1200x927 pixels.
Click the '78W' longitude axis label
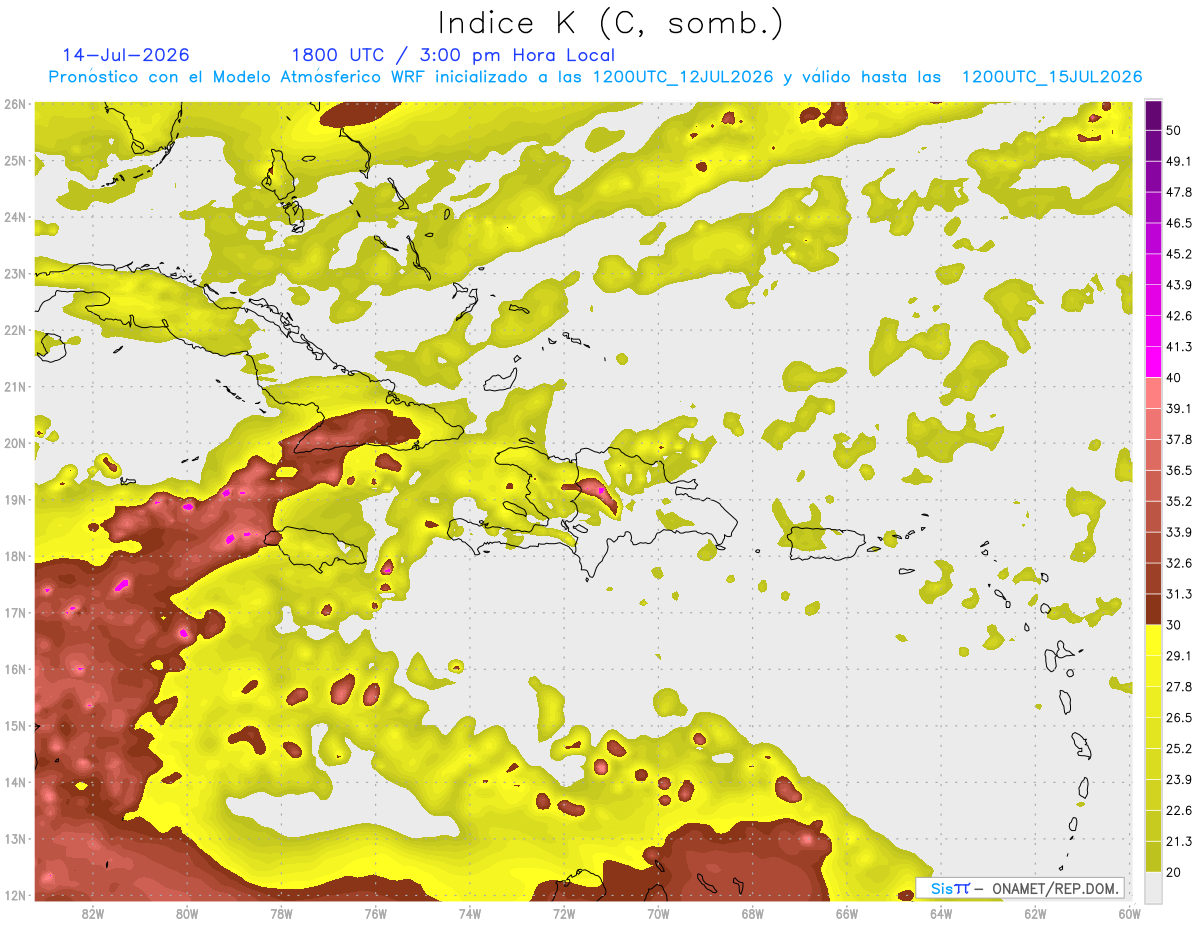pos(281,913)
